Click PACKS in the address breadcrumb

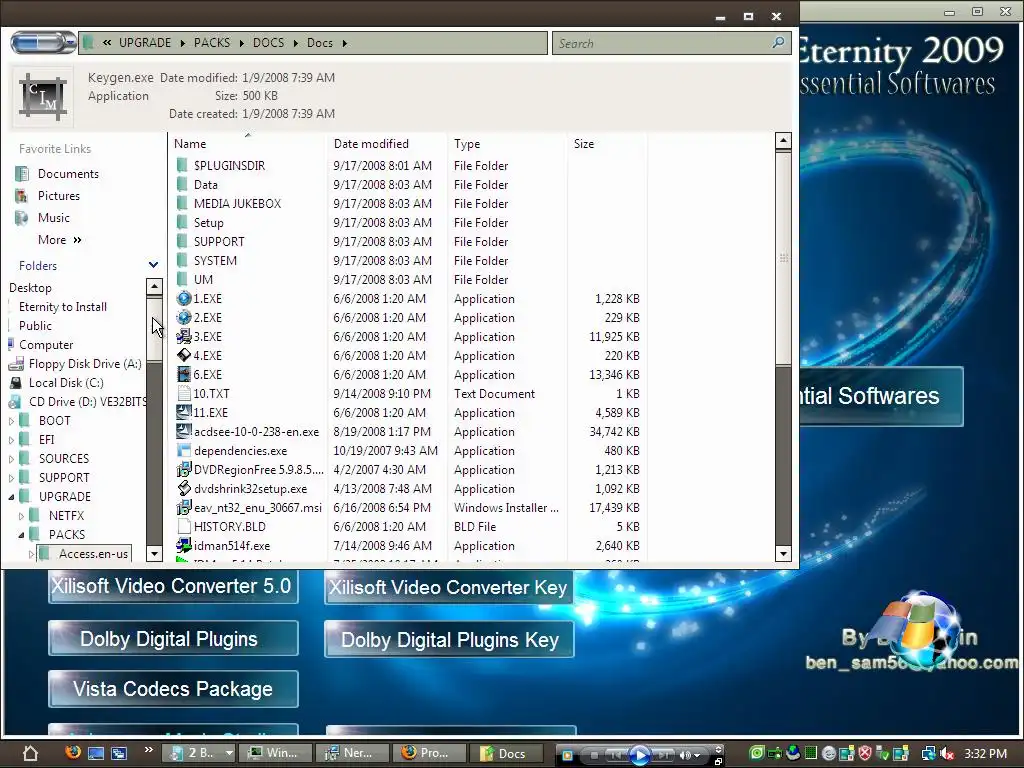pos(212,42)
